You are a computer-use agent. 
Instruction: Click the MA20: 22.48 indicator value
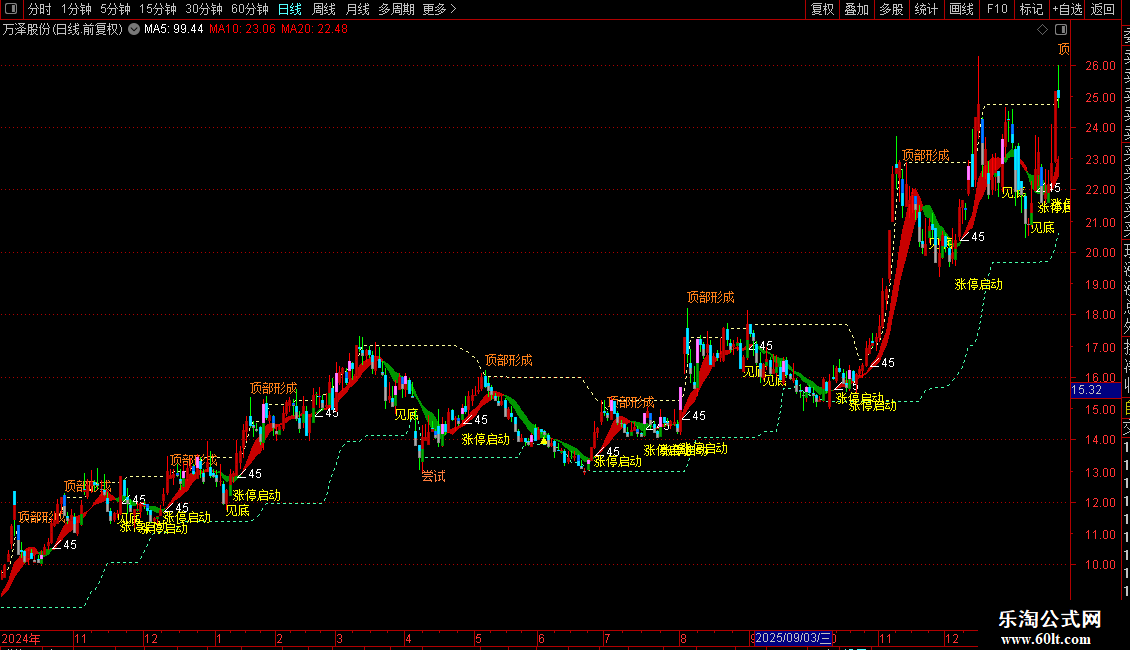click(x=314, y=30)
